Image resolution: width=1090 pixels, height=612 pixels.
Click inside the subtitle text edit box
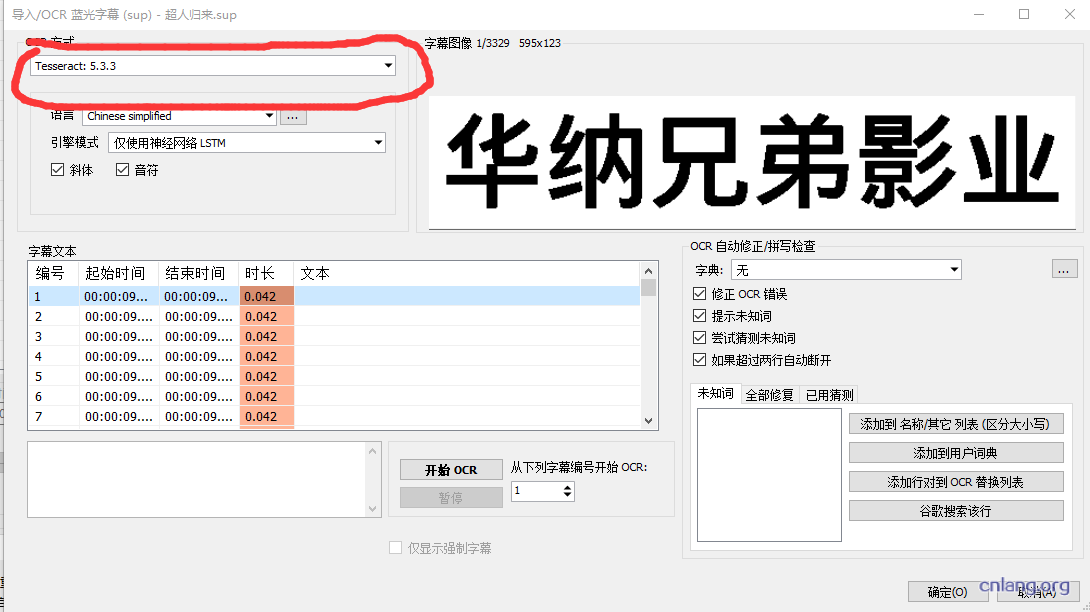click(x=197, y=480)
